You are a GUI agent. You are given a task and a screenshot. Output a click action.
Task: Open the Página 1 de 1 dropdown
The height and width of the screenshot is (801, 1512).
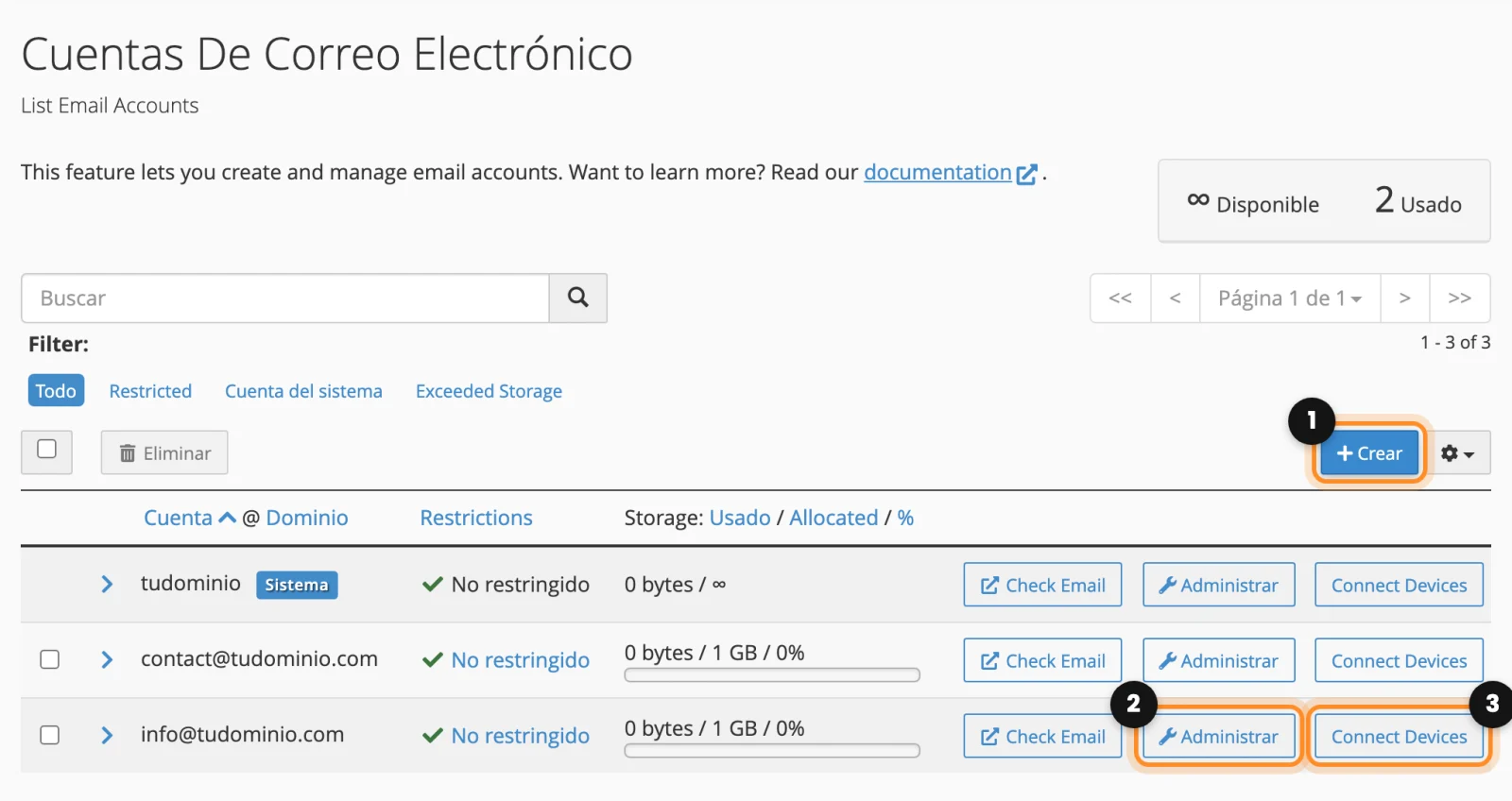click(1290, 298)
